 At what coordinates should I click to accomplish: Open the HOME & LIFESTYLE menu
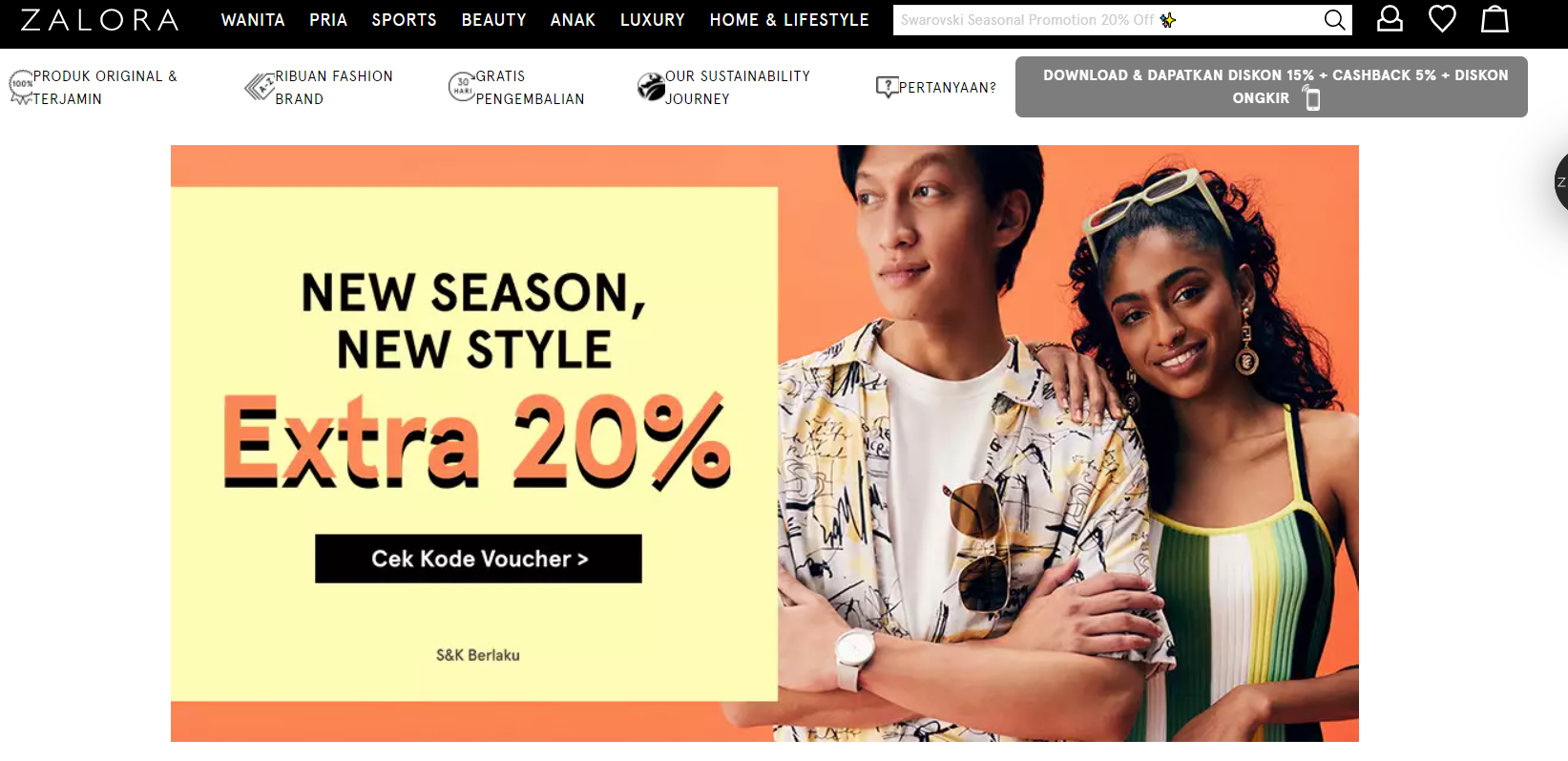(789, 20)
